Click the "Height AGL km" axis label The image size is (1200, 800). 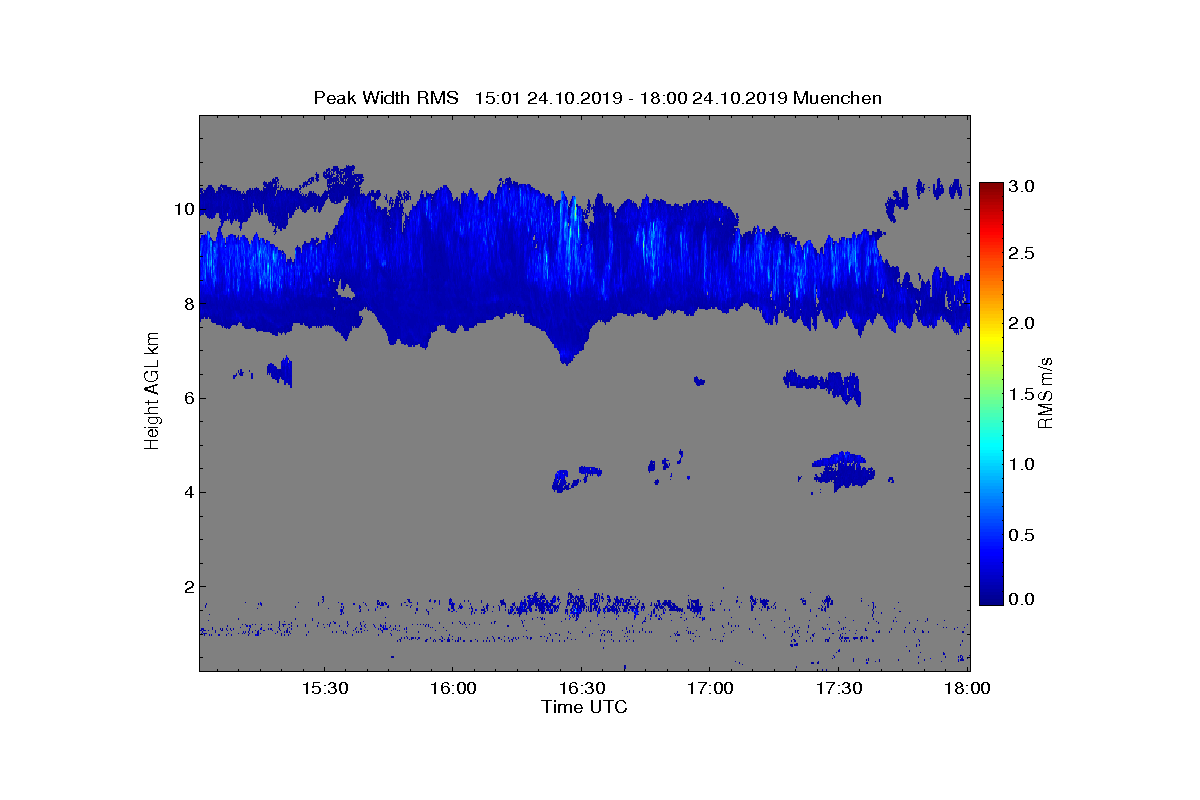click(x=152, y=392)
